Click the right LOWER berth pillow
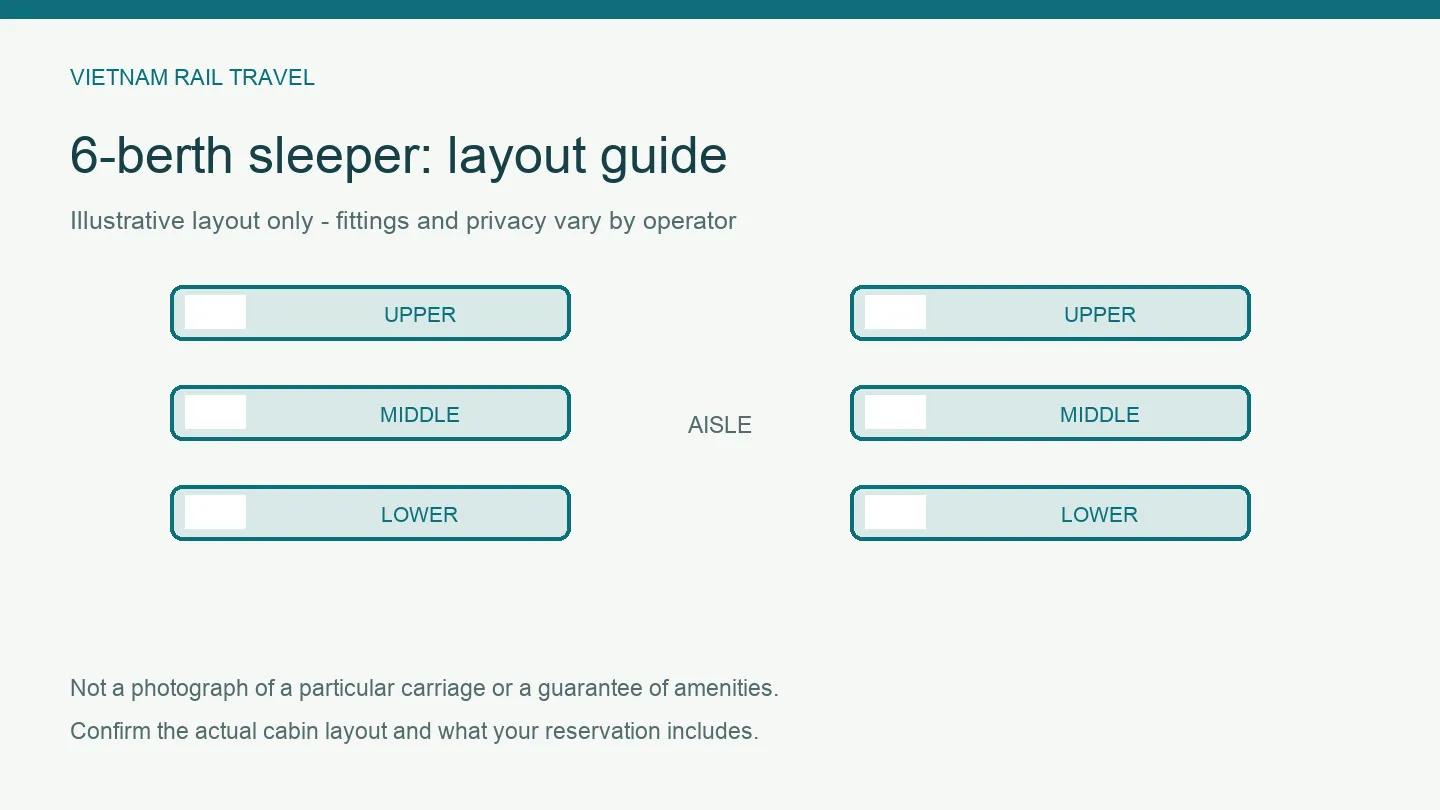Image resolution: width=1440 pixels, height=810 pixels. click(x=895, y=512)
